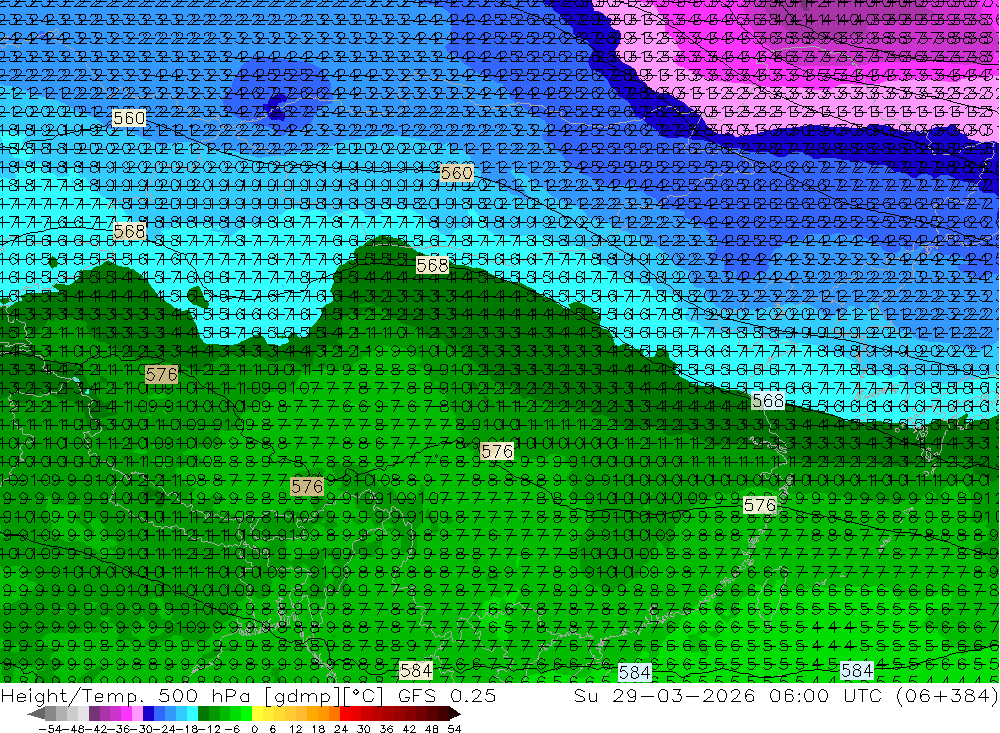
Task: Click the '30' color scale label
Action: pos(364,729)
